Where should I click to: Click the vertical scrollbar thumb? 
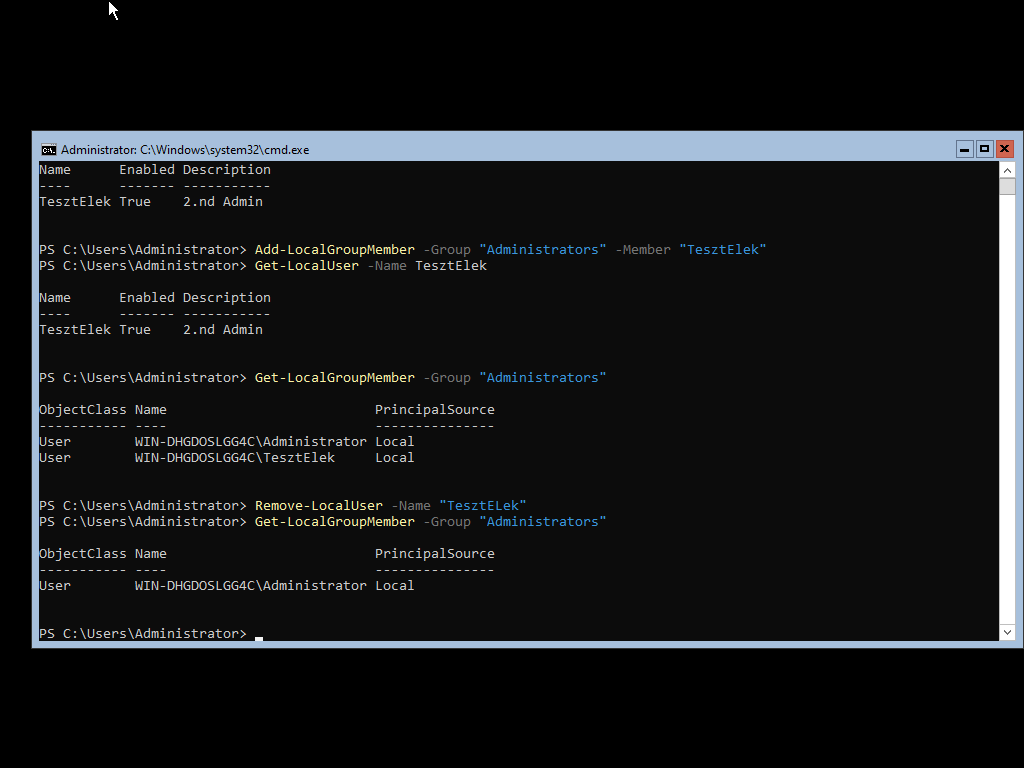tap(1007, 186)
